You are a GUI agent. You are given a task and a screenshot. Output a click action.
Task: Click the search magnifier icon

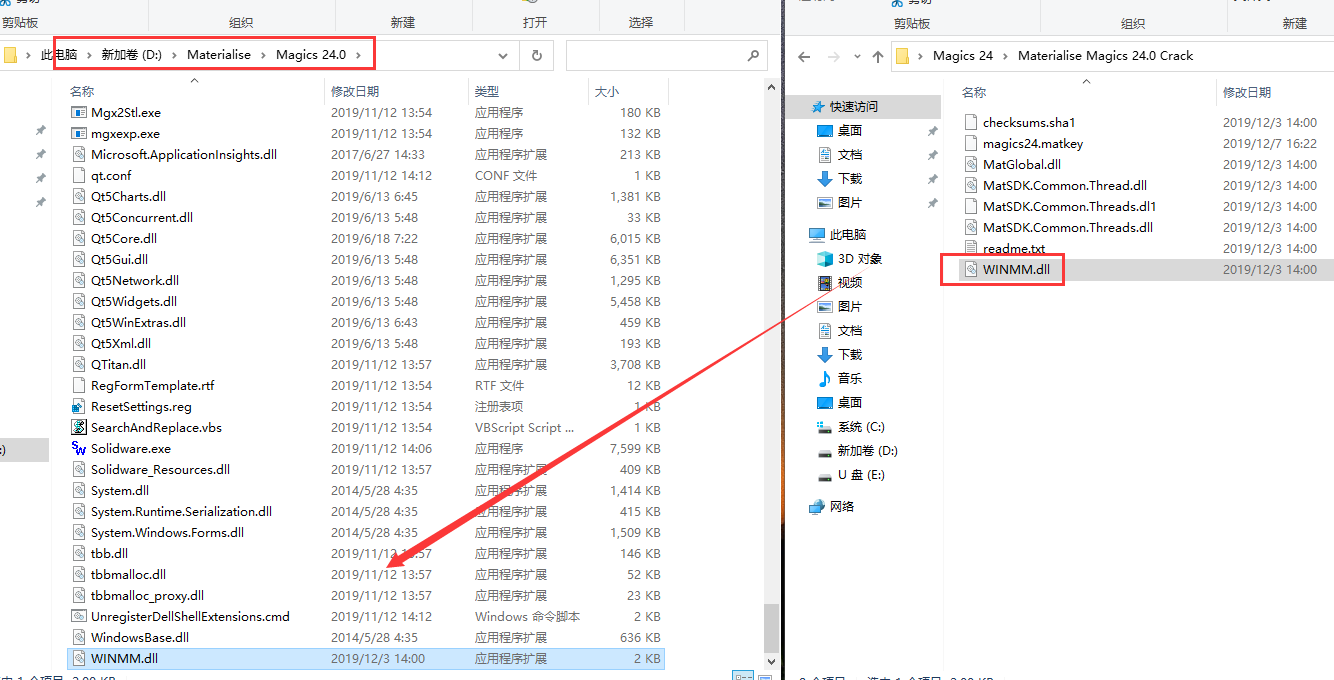(753, 56)
